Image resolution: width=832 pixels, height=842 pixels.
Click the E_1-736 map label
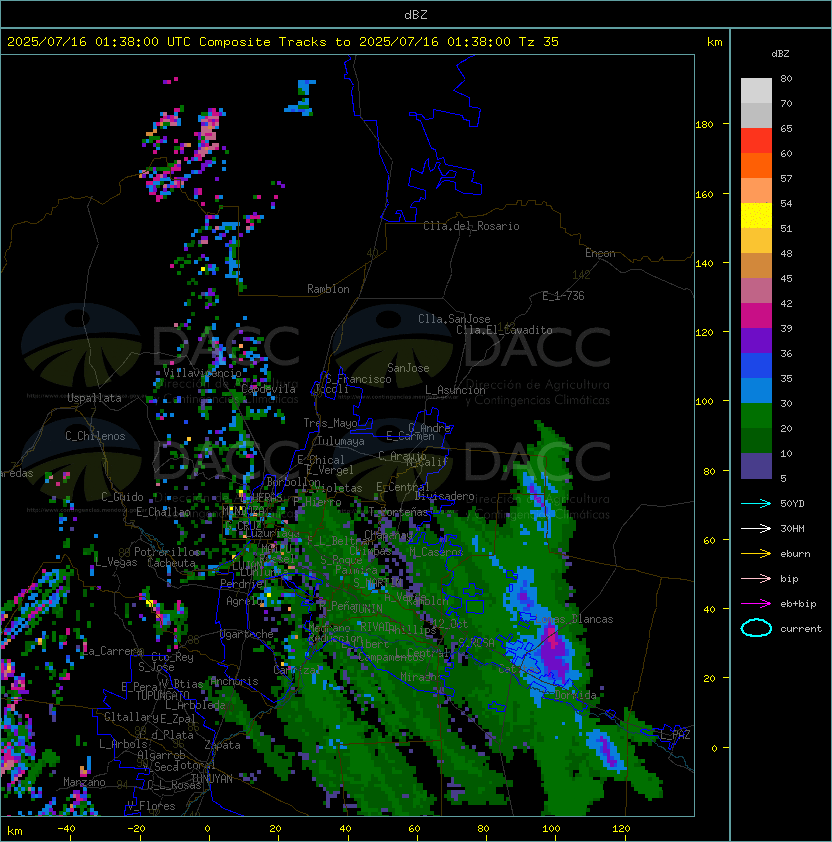(x=563, y=296)
